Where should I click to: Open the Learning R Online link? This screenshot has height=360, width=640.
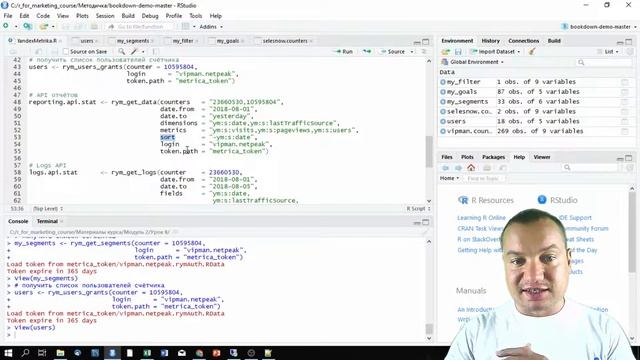pos(481,218)
